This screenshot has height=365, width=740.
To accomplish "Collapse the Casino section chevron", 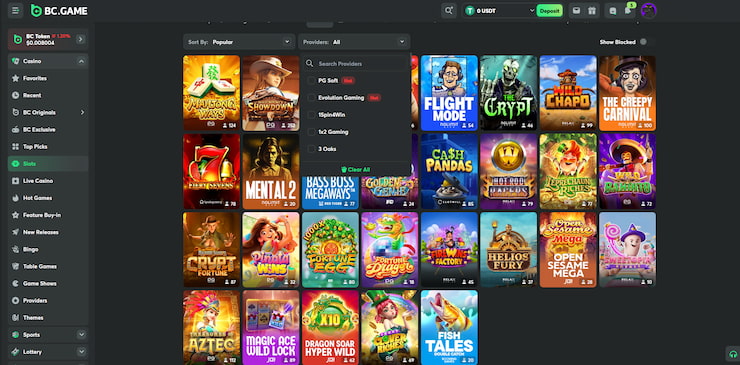I will (81, 61).
